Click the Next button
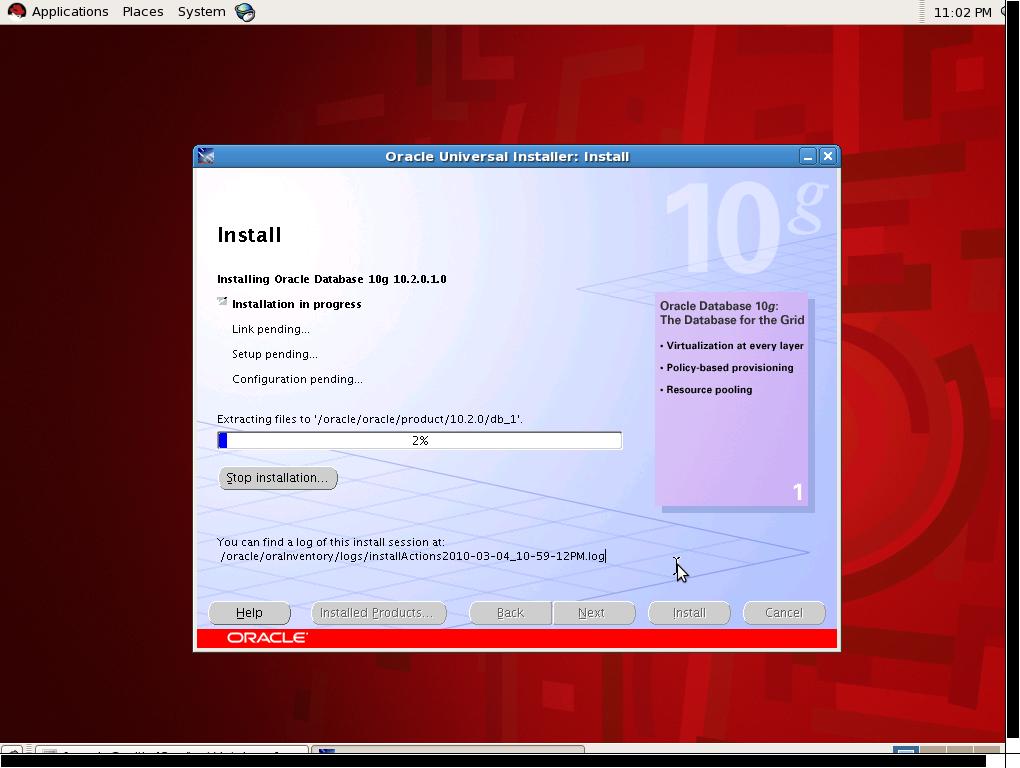Image resolution: width=1020 pixels, height=768 pixels. [x=594, y=613]
